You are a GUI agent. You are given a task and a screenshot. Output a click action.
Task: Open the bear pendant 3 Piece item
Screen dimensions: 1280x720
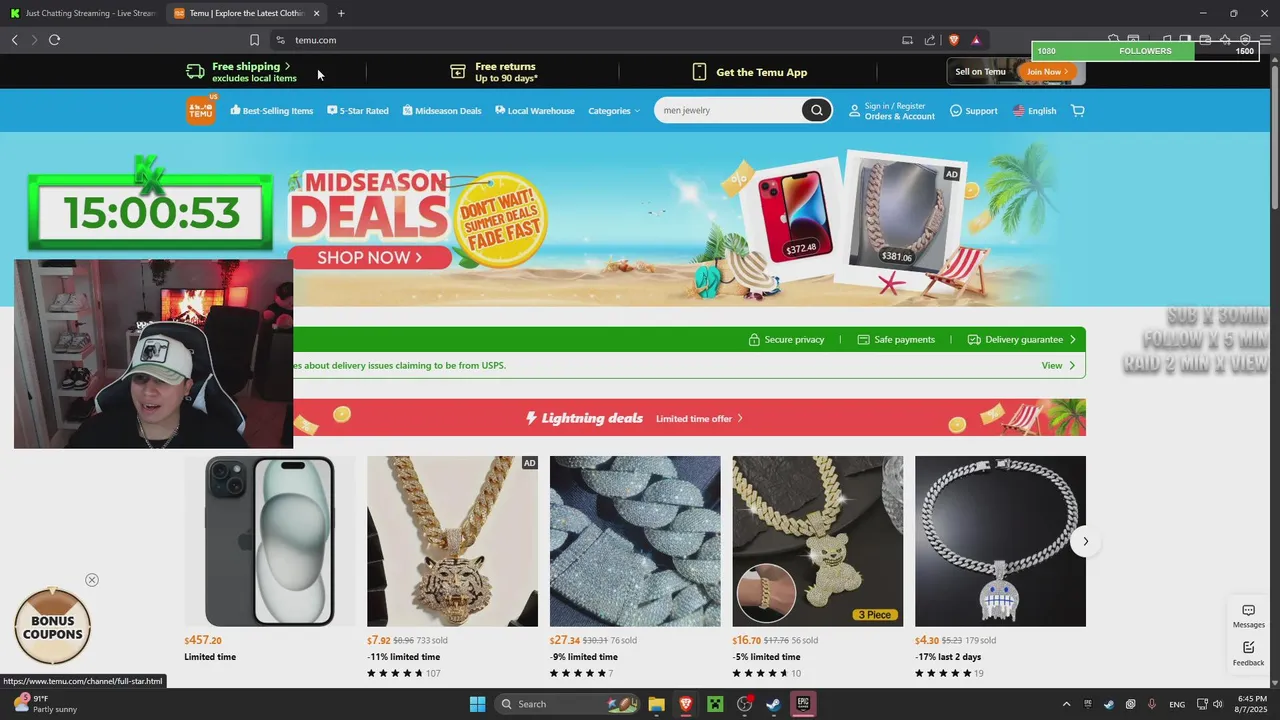[x=818, y=541]
